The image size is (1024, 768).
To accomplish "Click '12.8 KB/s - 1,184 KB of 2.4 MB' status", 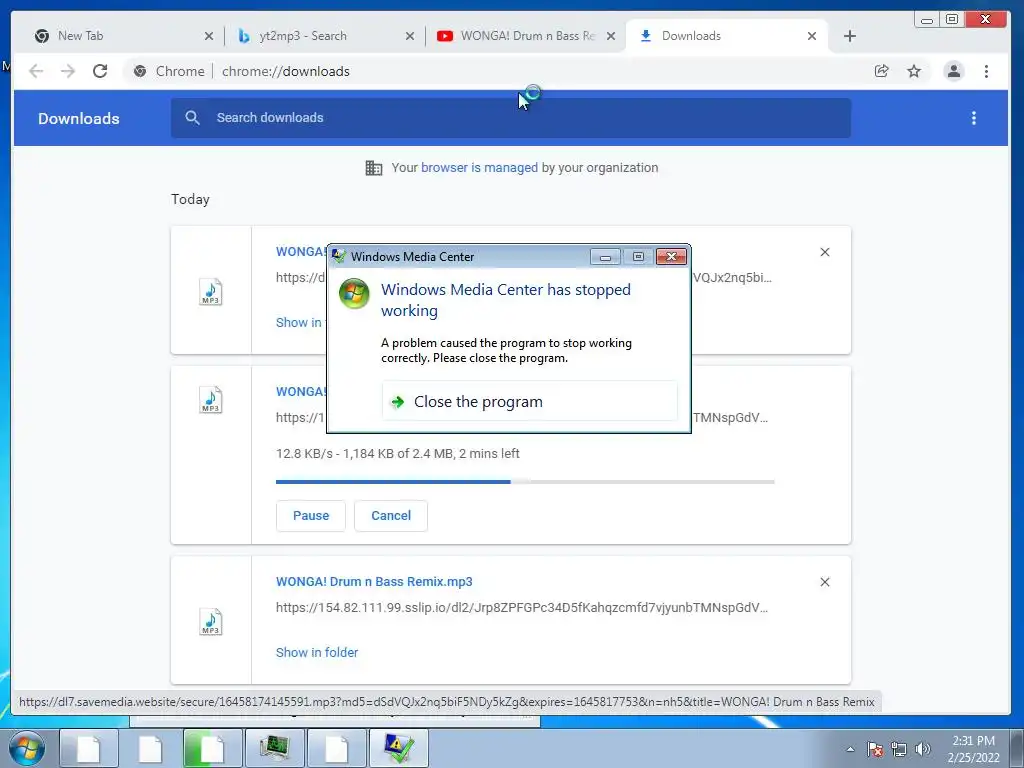I will coord(398,454).
